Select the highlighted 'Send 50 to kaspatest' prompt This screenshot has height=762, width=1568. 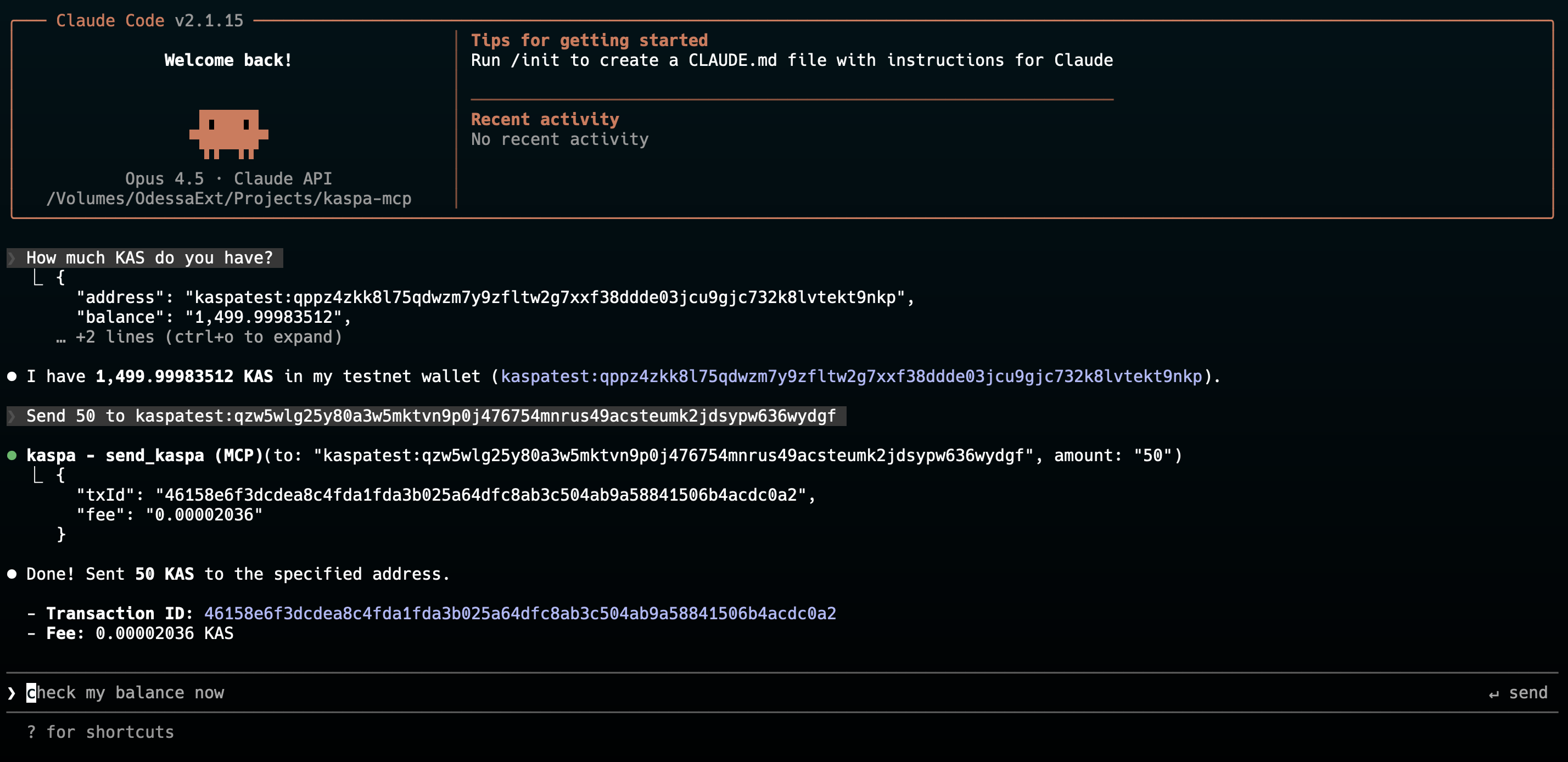426,416
